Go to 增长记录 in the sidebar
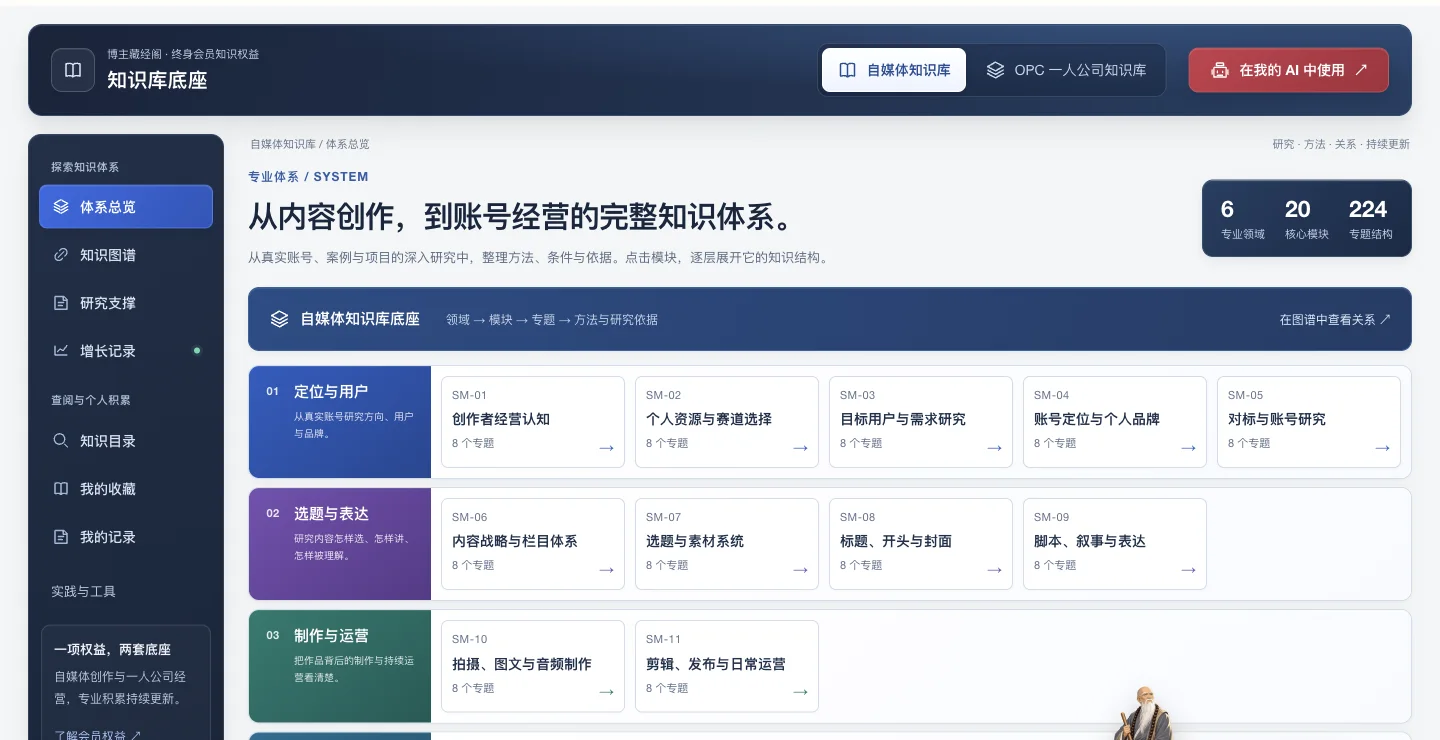The height and width of the screenshot is (740, 1440). 126,351
